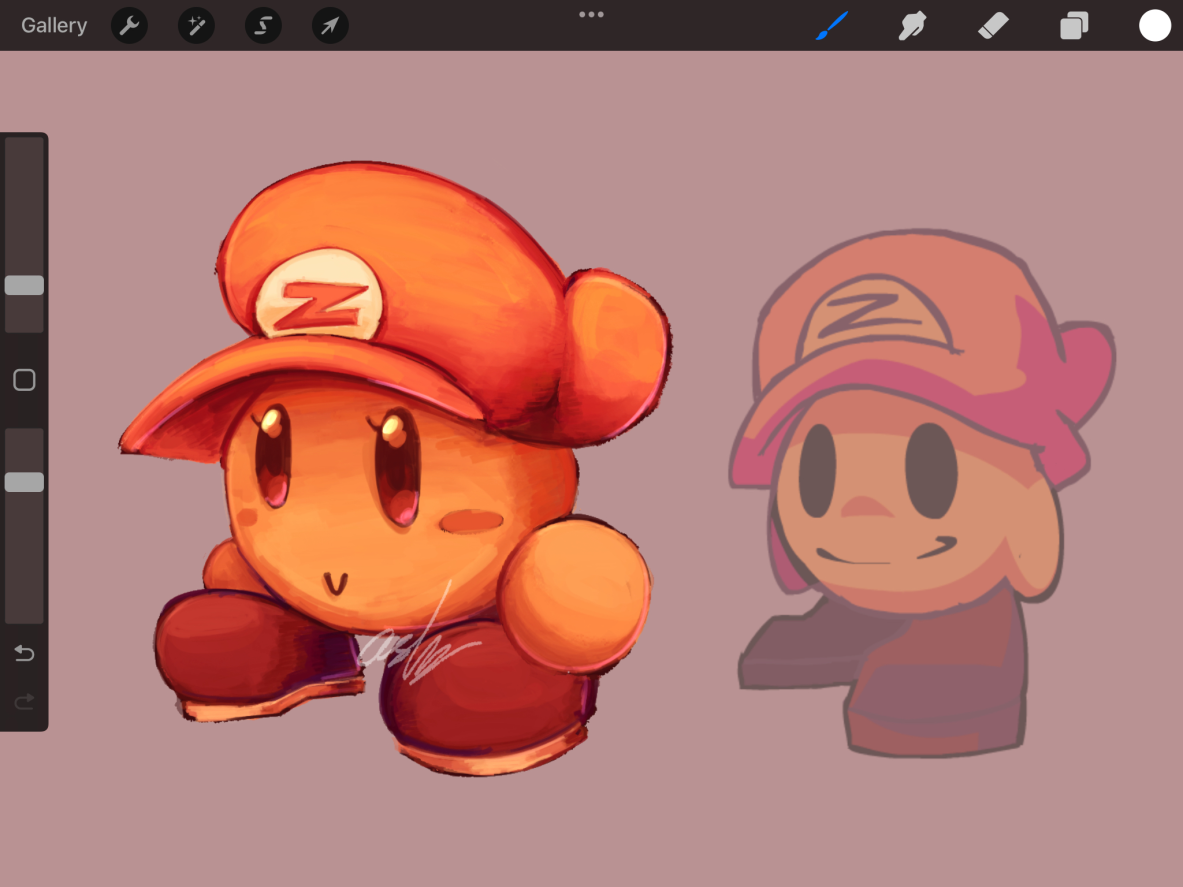Select the Eraser tool

[x=993, y=26]
